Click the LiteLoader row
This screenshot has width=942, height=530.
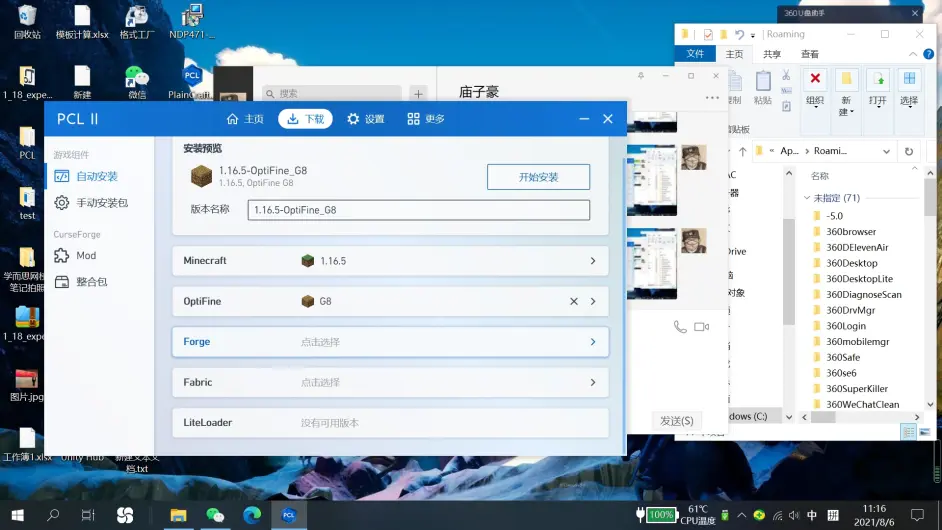[x=390, y=423]
